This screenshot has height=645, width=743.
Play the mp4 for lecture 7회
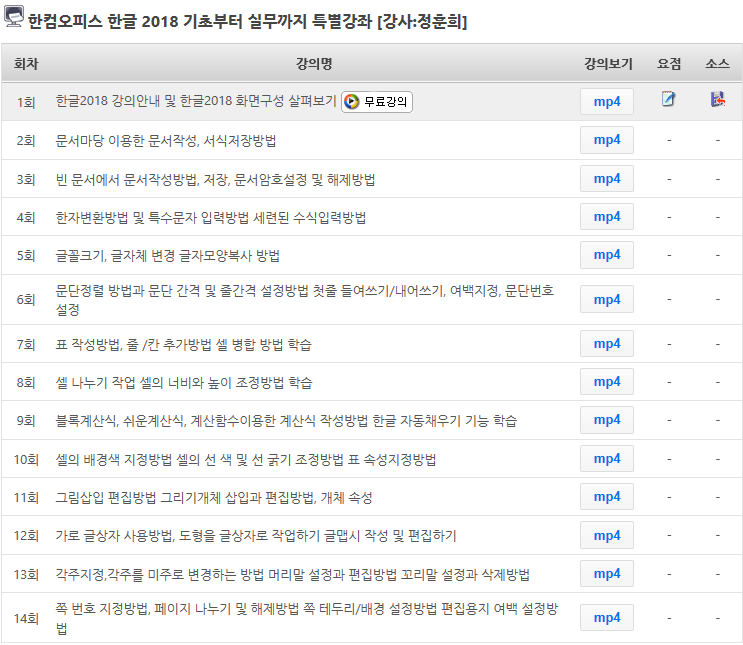[x=607, y=344]
